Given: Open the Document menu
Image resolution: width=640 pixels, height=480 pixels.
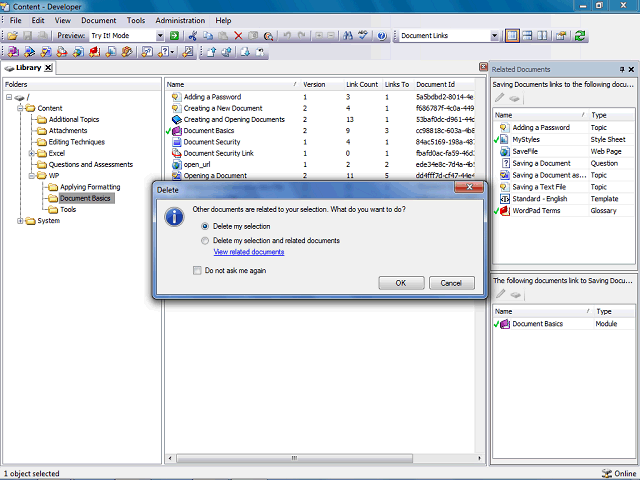Looking at the screenshot, I should pyautogui.click(x=98, y=20).
